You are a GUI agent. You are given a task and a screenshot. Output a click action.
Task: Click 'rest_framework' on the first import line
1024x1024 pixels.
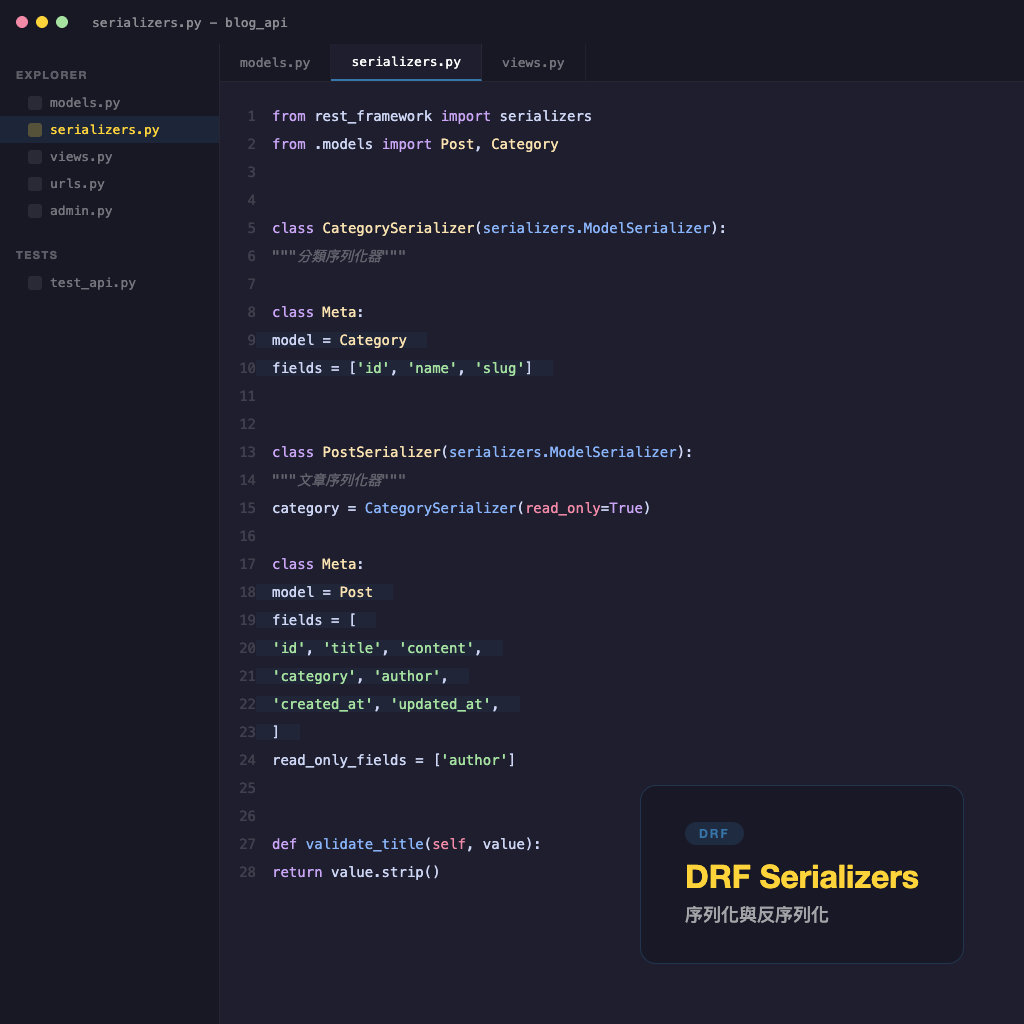373,116
